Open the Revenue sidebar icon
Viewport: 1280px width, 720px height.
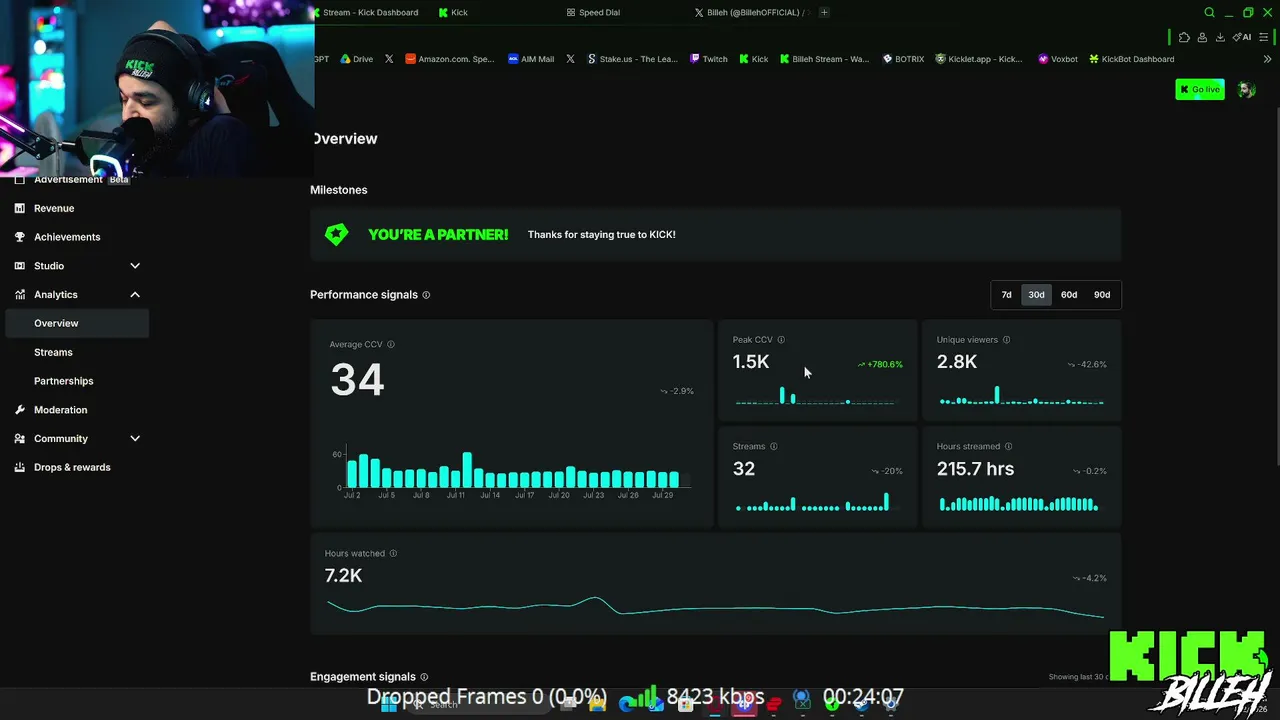[x=20, y=208]
